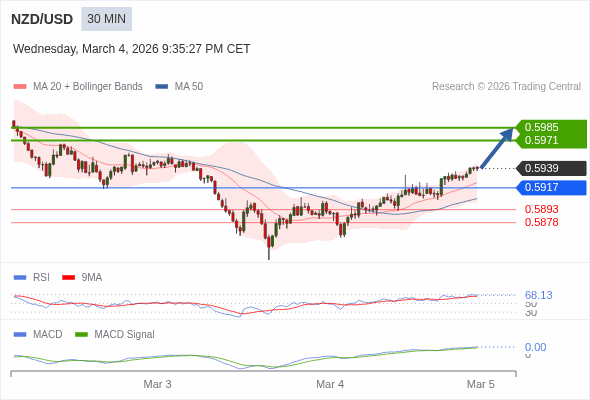This screenshot has height=400, width=590.
Task: Toggle the MA 20 + Bollinger Bands legend label
Action: pos(88,87)
